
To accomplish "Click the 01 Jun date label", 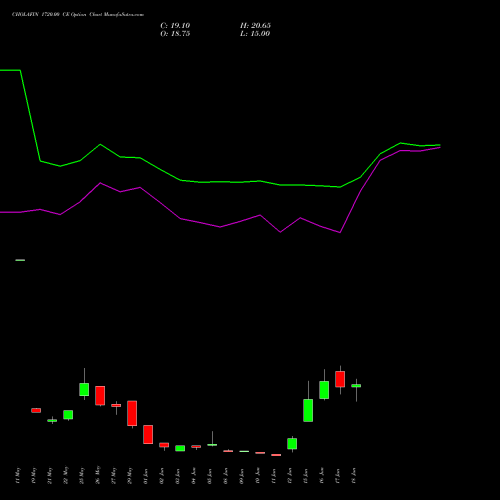I will pos(146,476).
